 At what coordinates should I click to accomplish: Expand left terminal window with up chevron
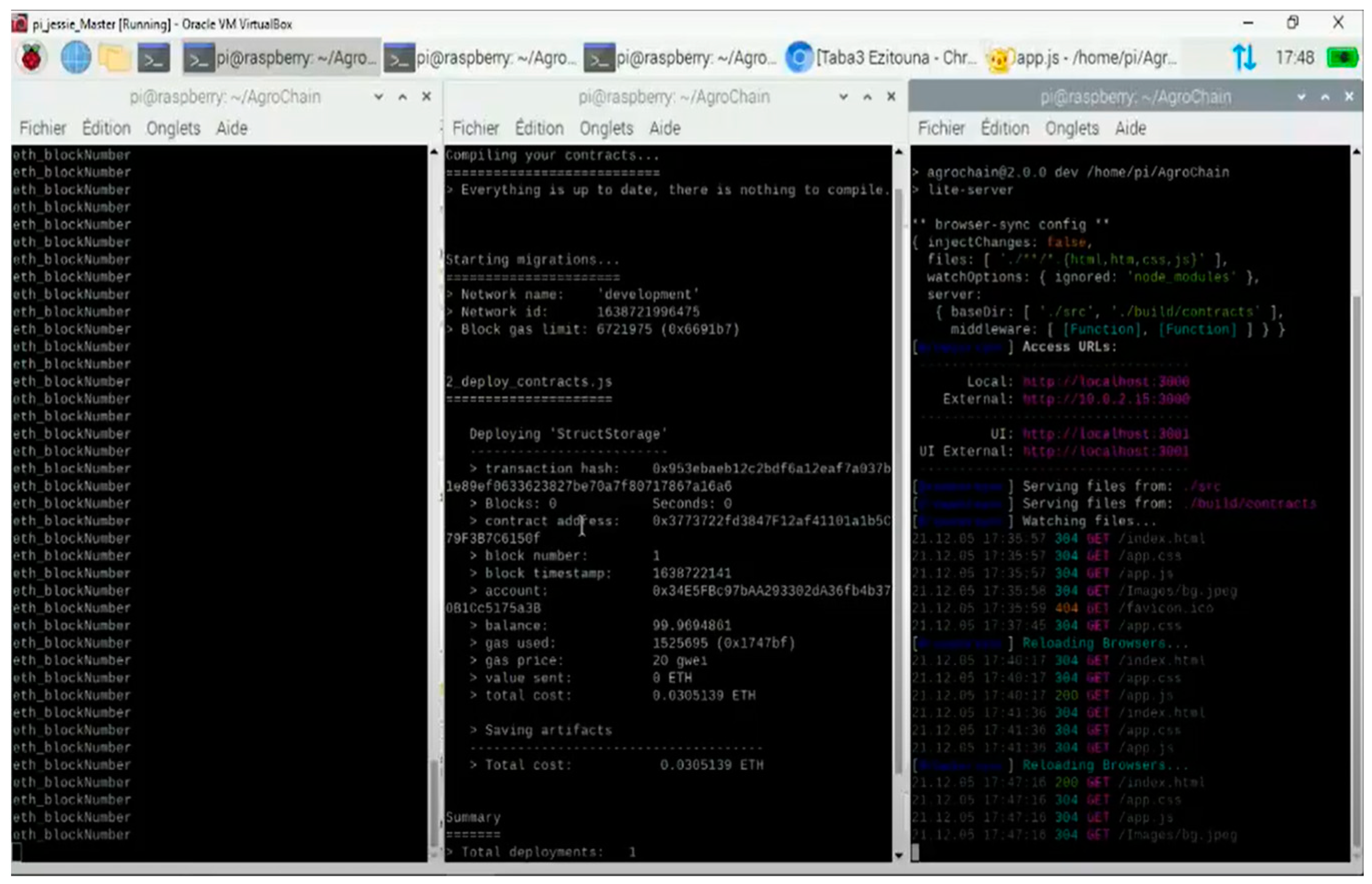403,97
